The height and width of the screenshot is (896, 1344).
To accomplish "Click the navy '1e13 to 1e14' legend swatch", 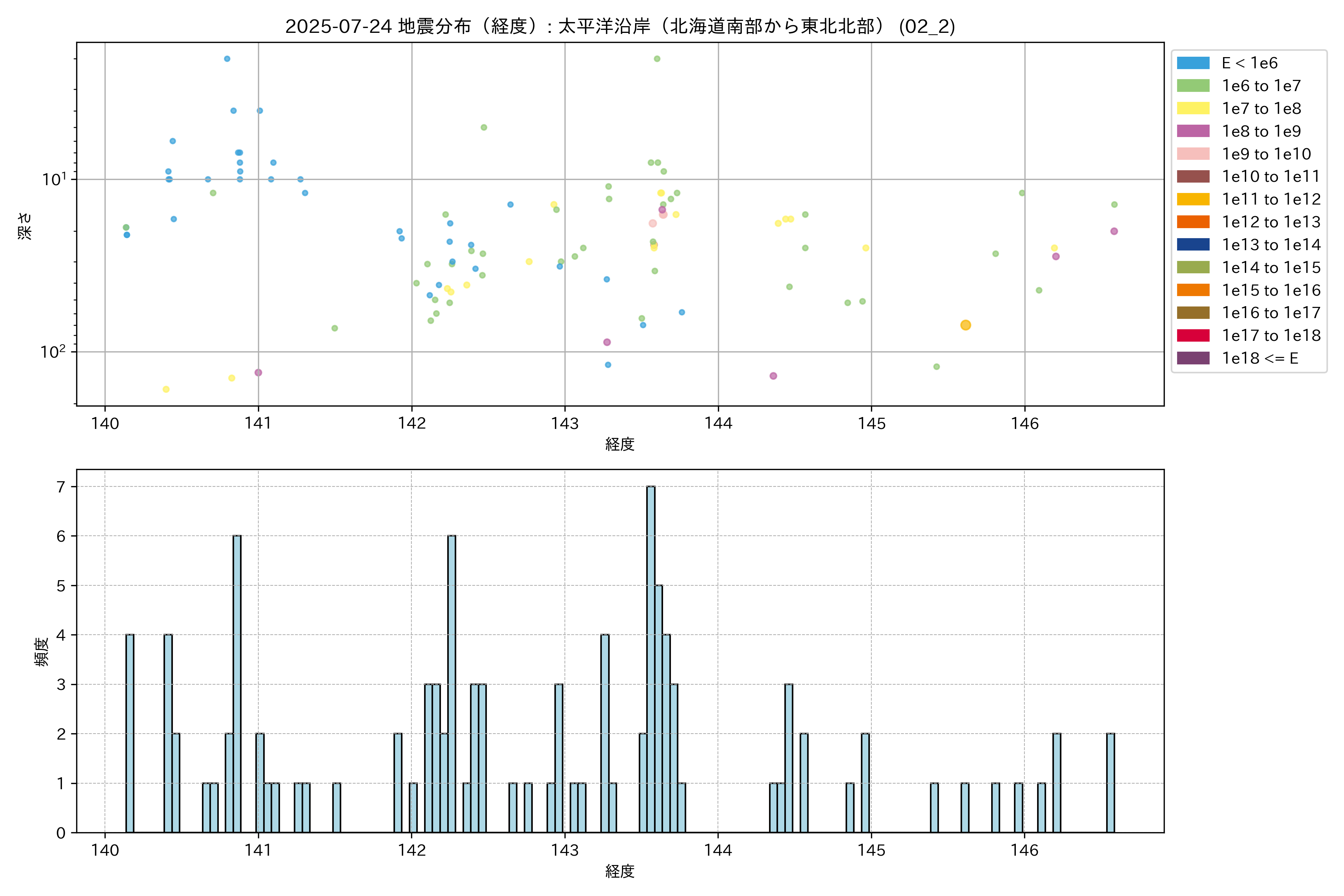I will click(1192, 245).
